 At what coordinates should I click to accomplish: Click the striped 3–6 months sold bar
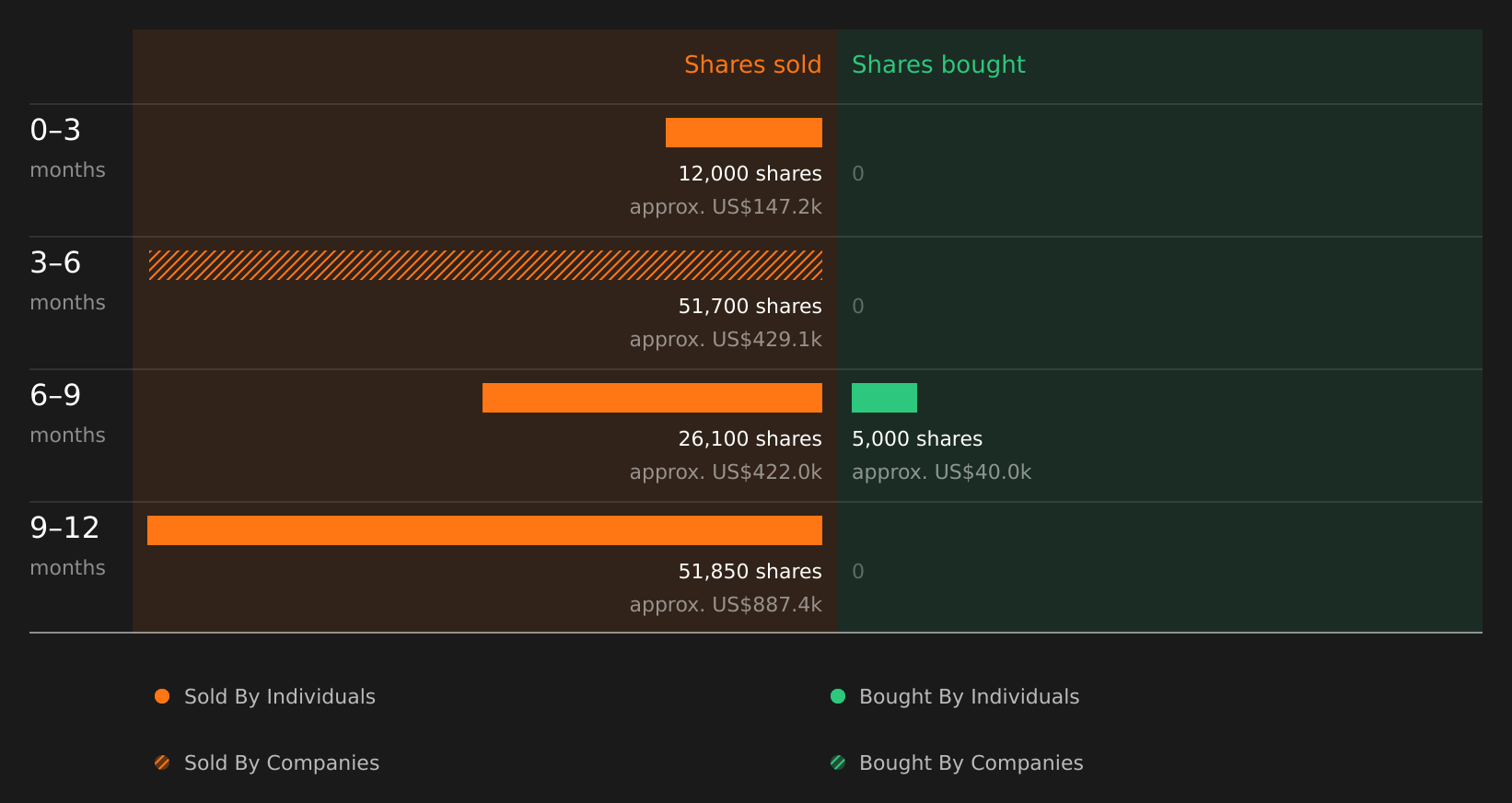(x=485, y=265)
